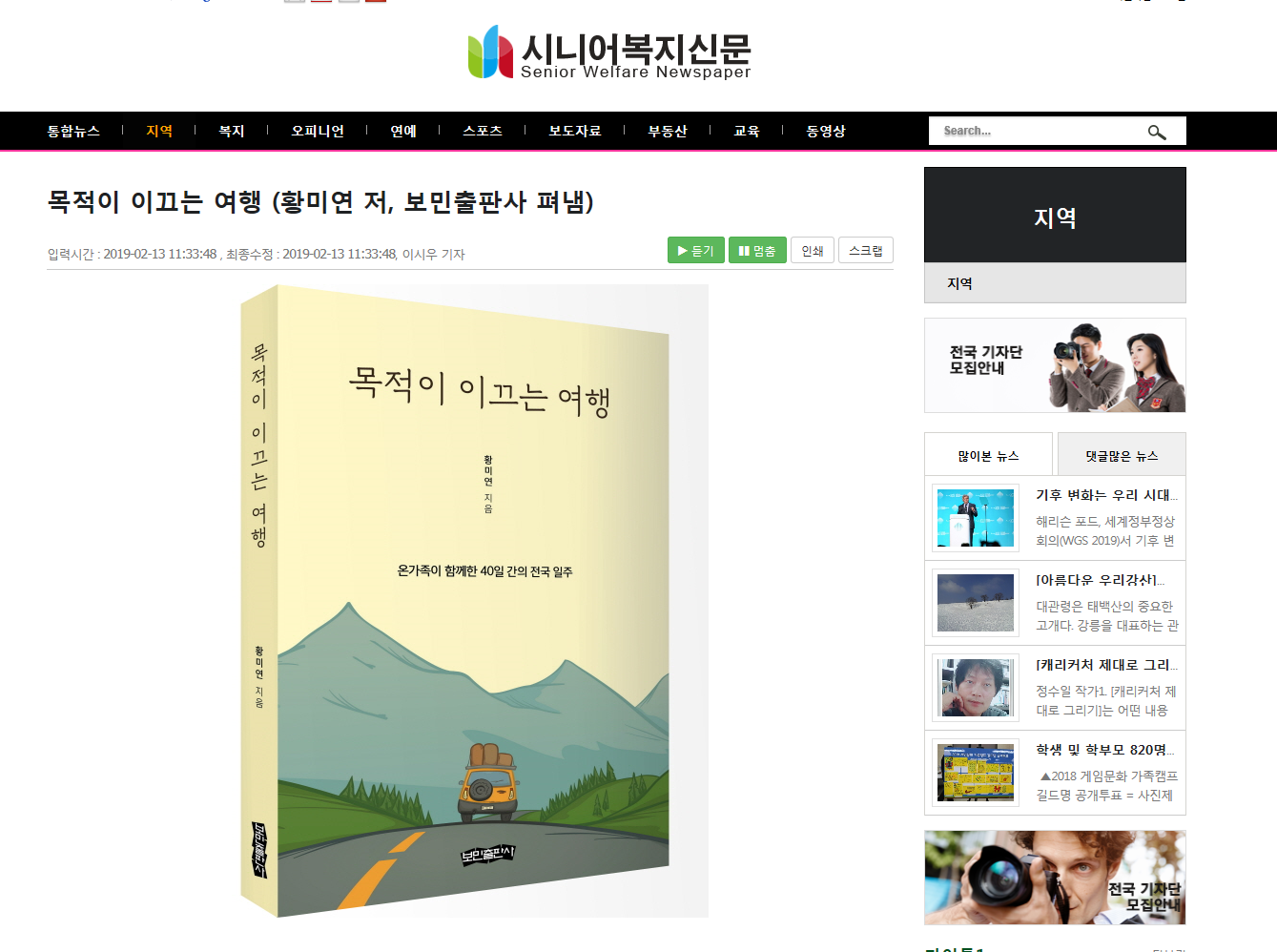Select the 많이본 뉴스 tab
Image resolution: width=1277 pixels, height=952 pixels.
point(988,455)
